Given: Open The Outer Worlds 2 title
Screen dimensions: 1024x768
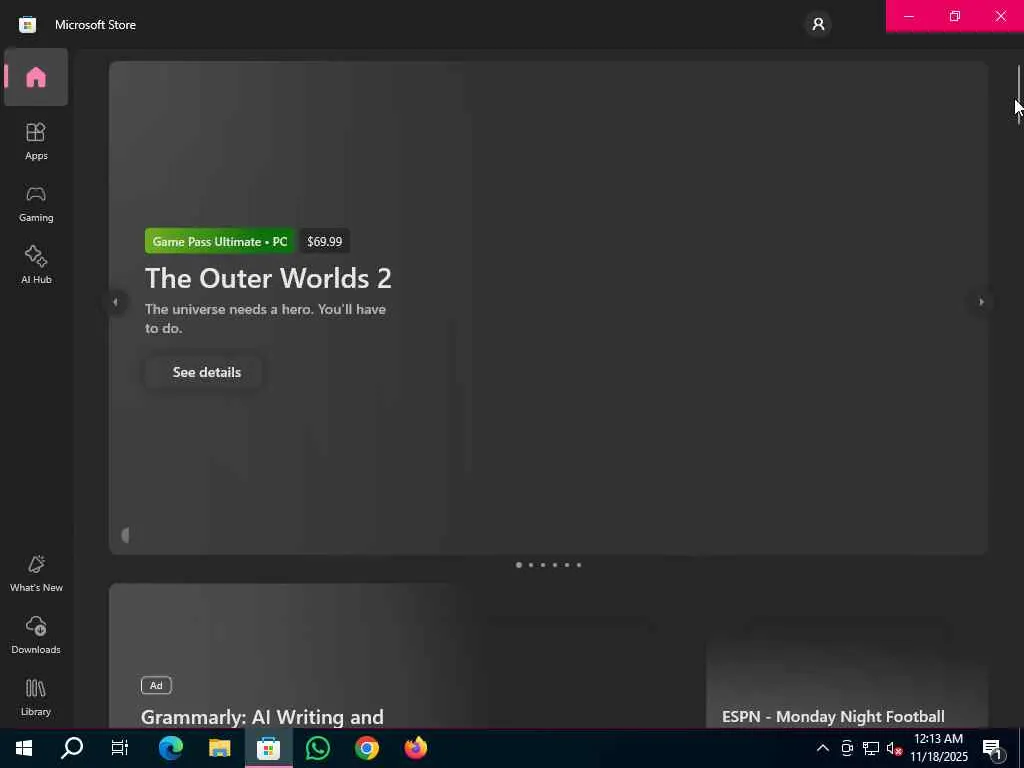Looking at the screenshot, I should [268, 278].
